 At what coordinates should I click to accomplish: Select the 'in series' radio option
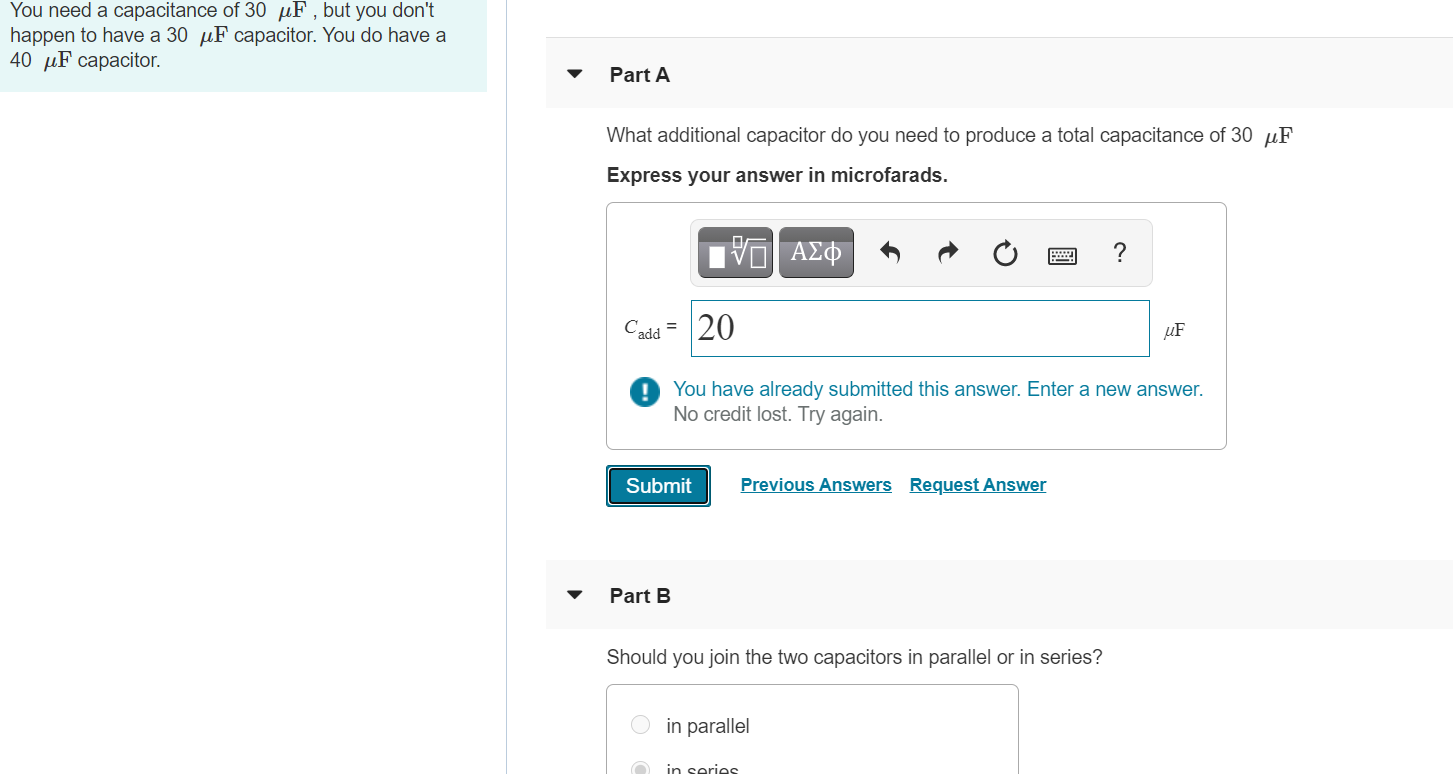pos(641,768)
